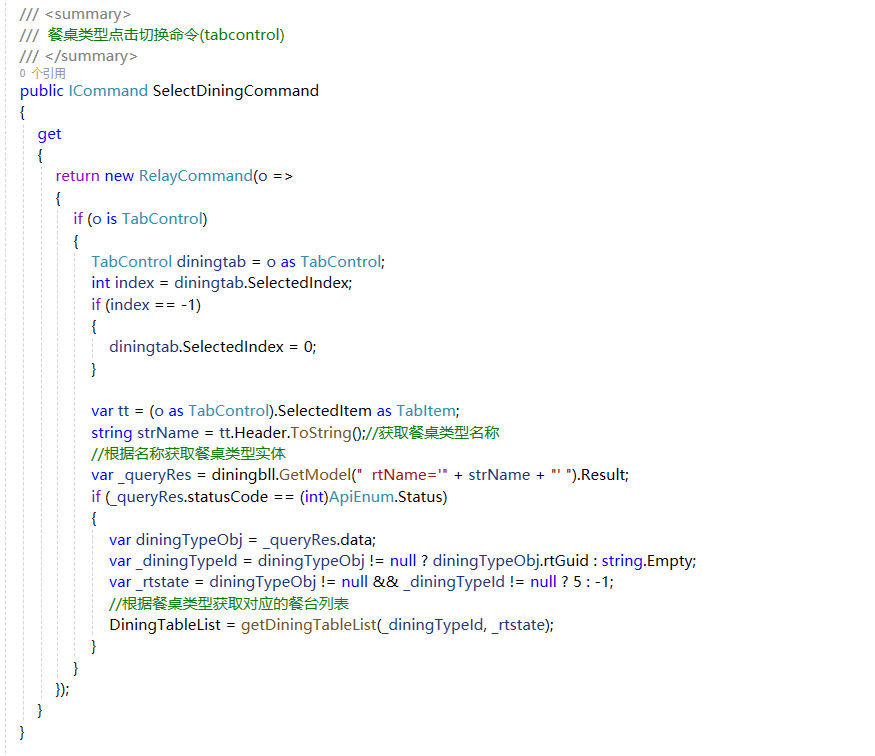This screenshot has width=875, height=756.
Task: Click the 'if (index == -1)' condition
Action: coord(146,305)
